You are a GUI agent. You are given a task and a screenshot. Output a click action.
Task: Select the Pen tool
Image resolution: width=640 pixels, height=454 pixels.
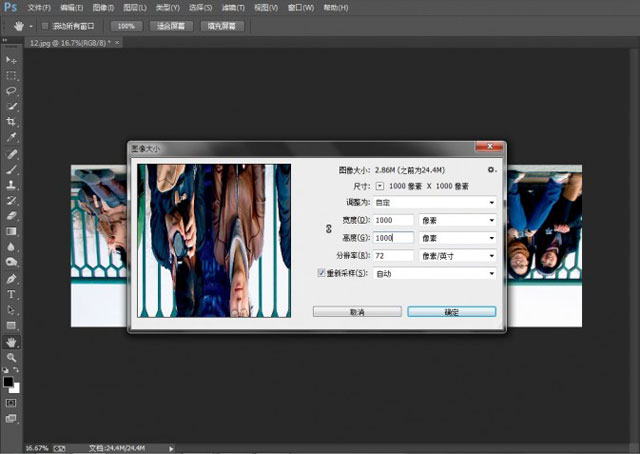11,279
